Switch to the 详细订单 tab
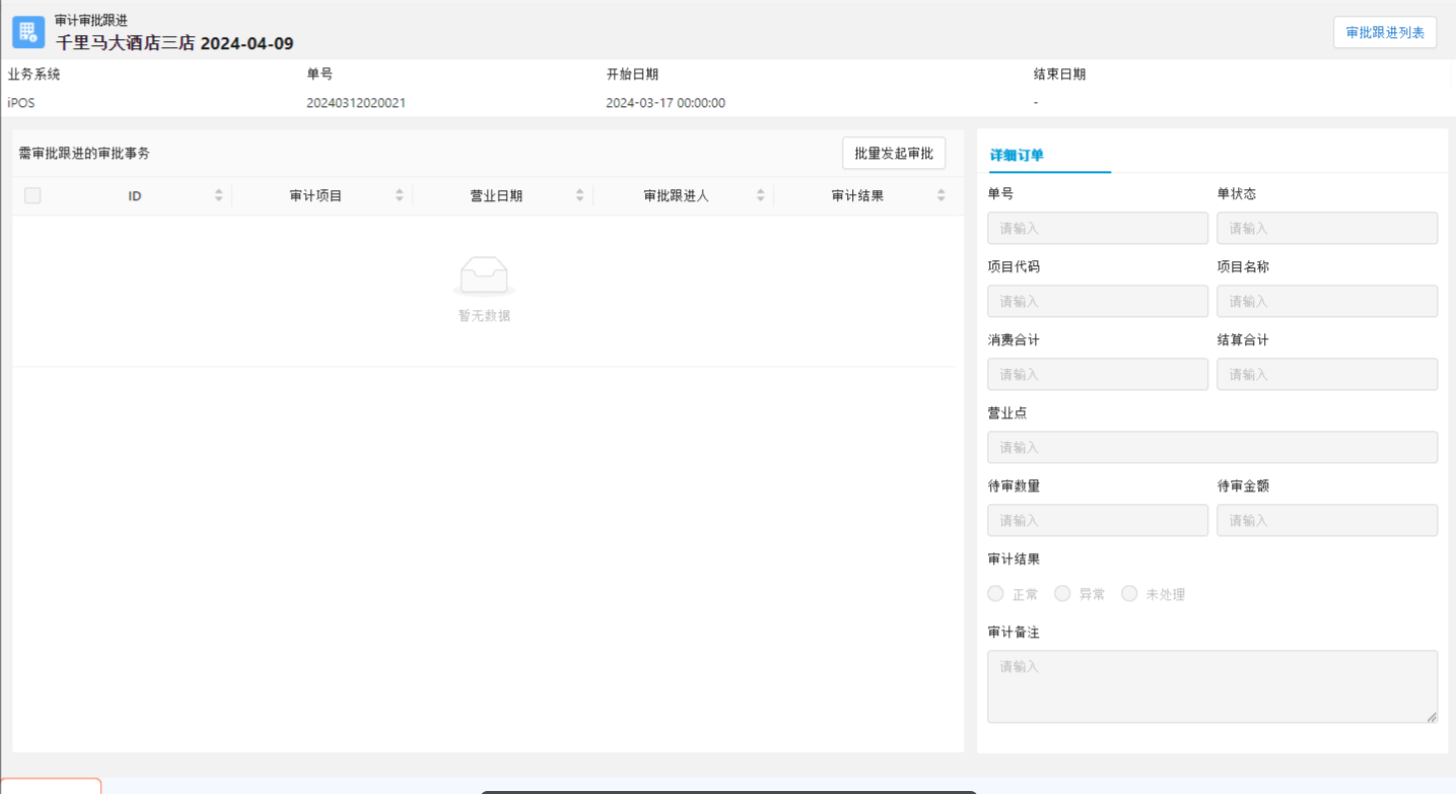The height and width of the screenshot is (794, 1456). [x=1017, y=155]
